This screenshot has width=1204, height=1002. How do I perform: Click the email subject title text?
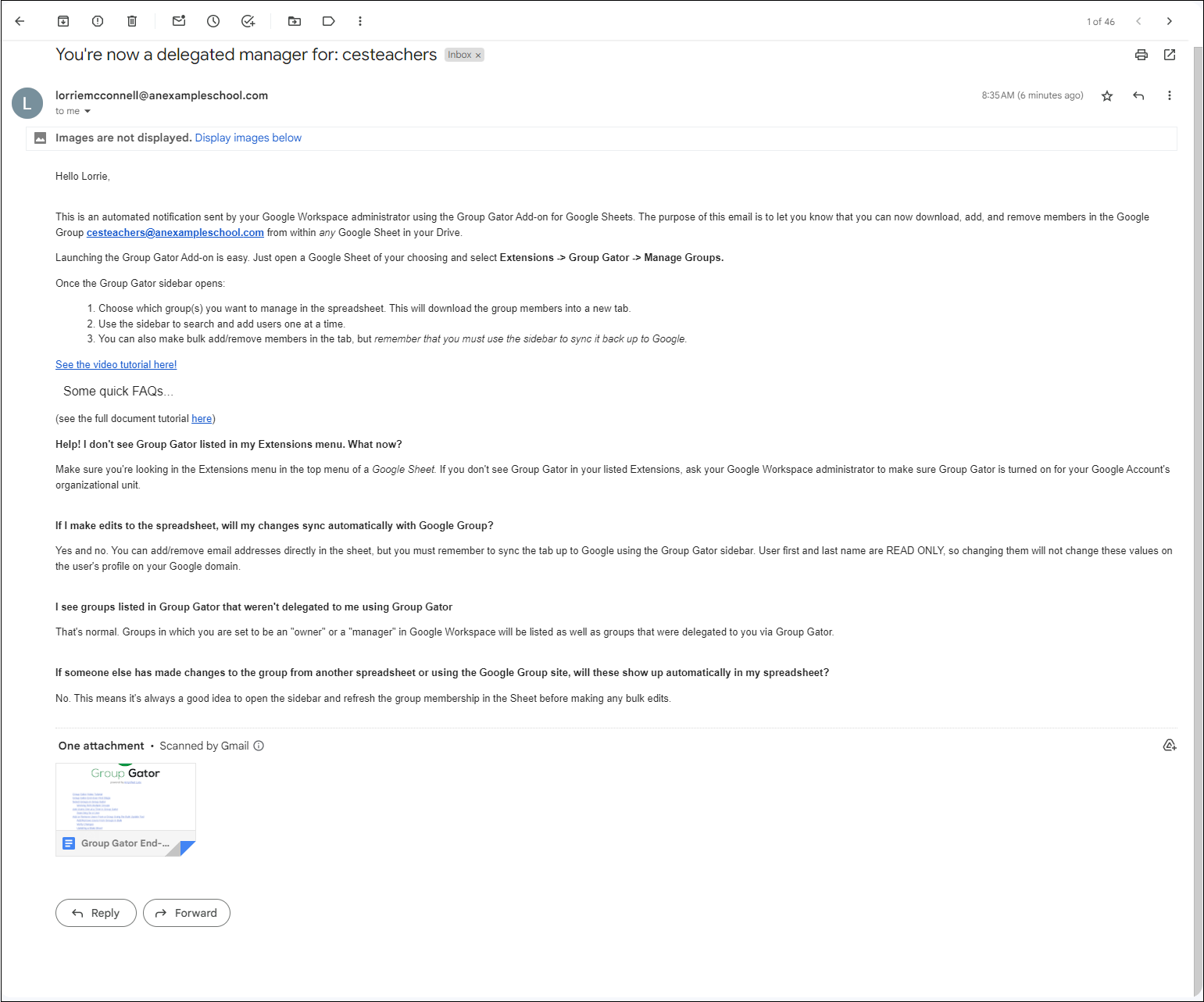[x=246, y=55]
